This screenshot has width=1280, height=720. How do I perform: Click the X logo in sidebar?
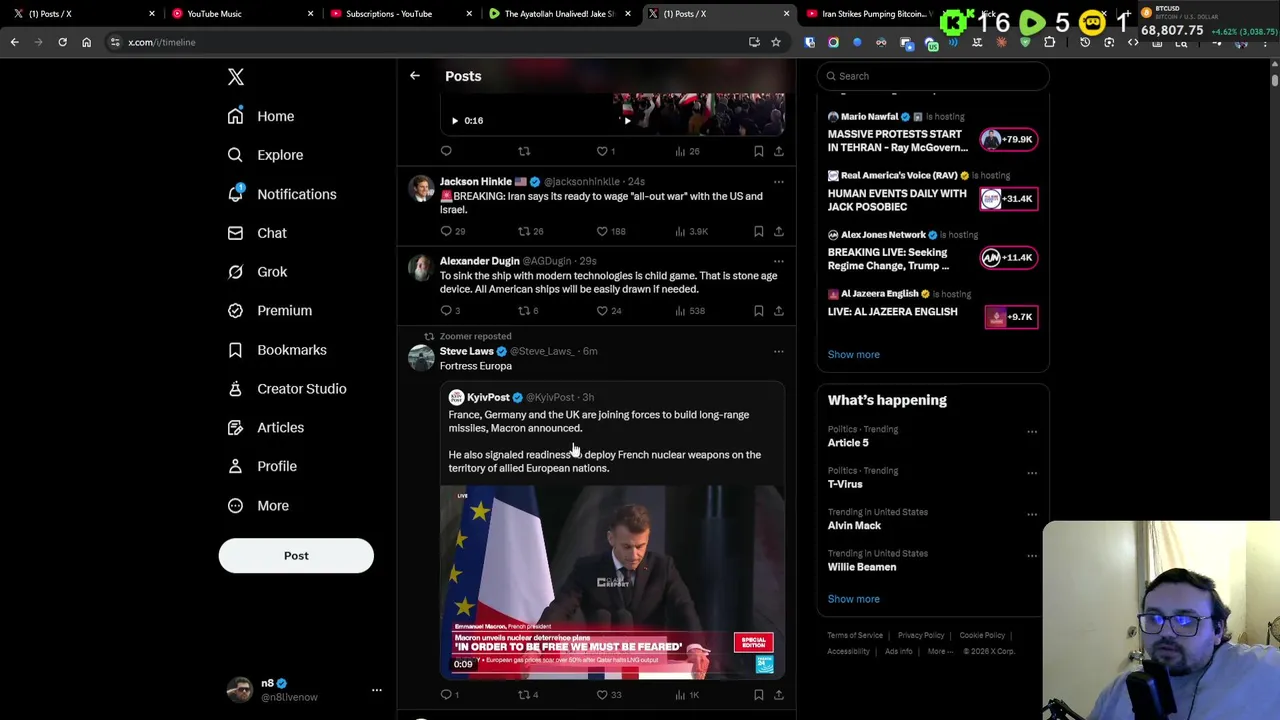pos(235,77)
